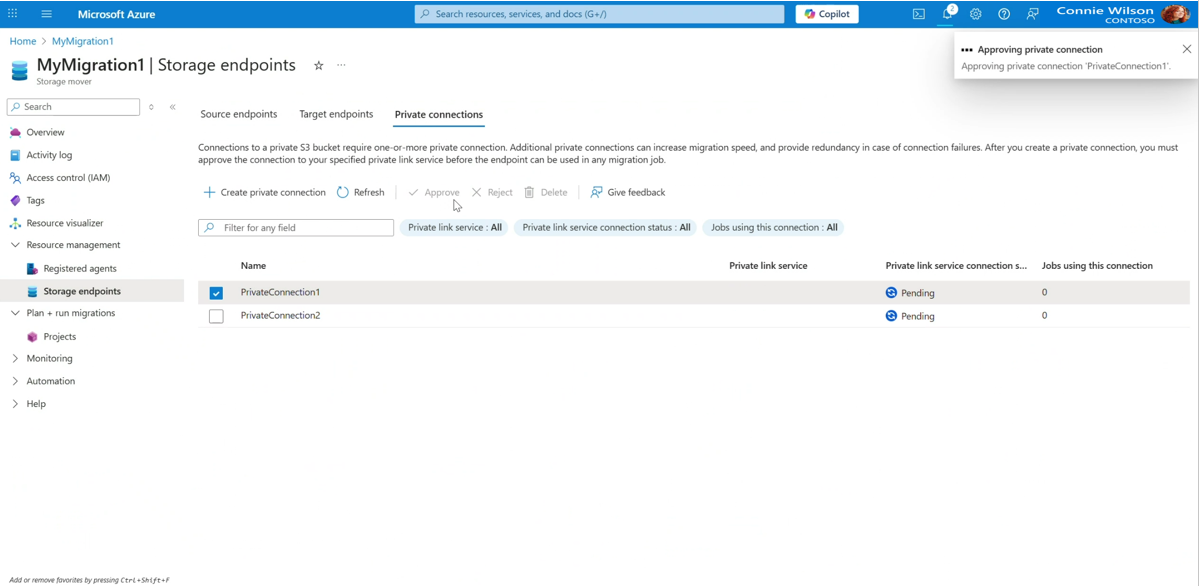
Task: Click the Delete toolbar button
Action: (x=546, y=193)
